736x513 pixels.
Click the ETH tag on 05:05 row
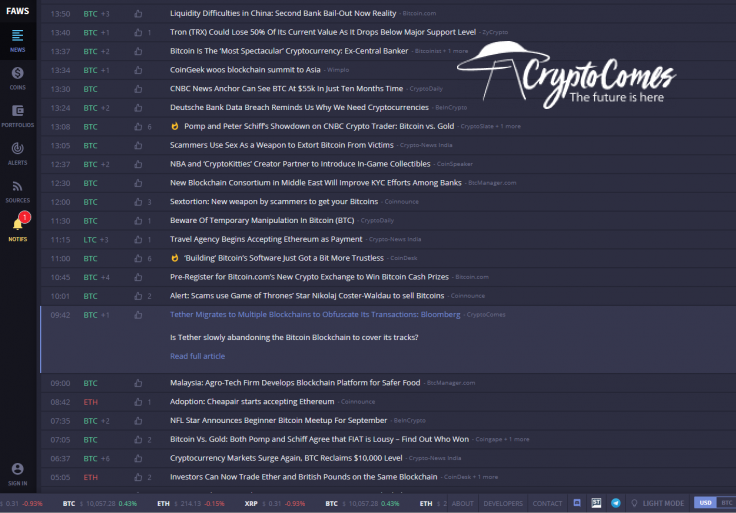pyautogui.click(x=91, y=477)
